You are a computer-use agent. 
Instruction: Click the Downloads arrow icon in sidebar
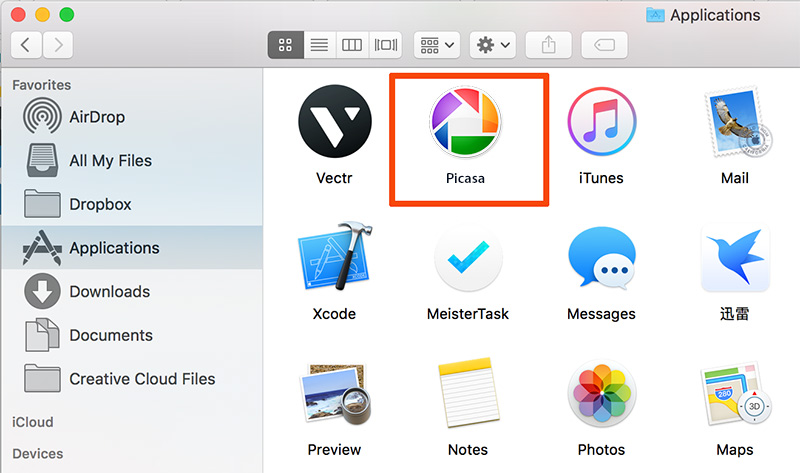pyautogui.click(x=42, y=291)
